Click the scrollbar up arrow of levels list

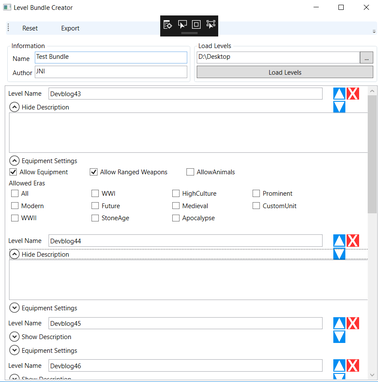coord(372,91)
